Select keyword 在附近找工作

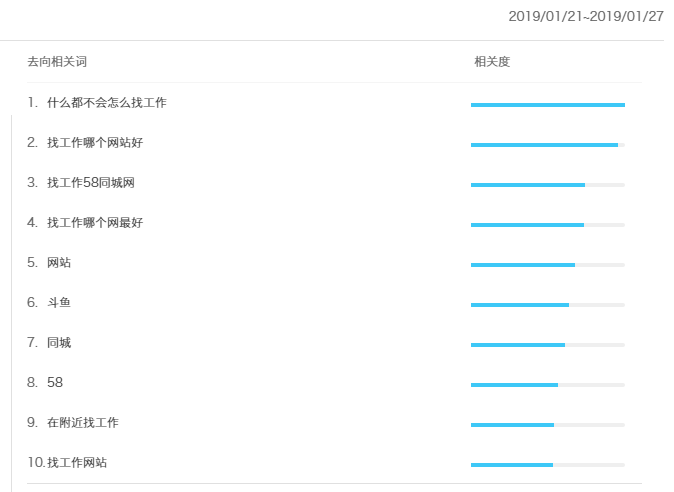tap(83, 422)
